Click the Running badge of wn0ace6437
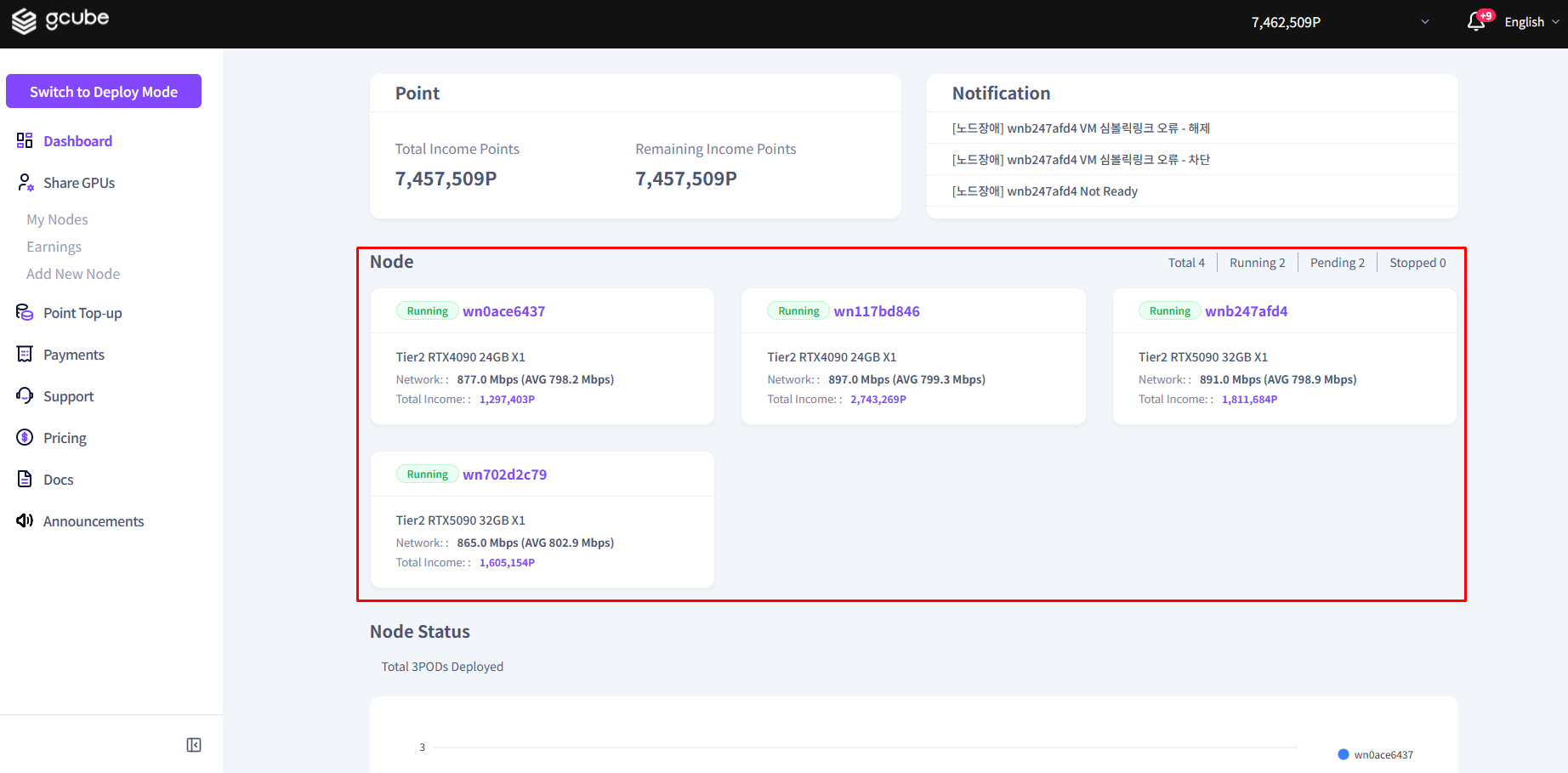The width and height of the screenshot is (1568, 773). pos(427,311)
